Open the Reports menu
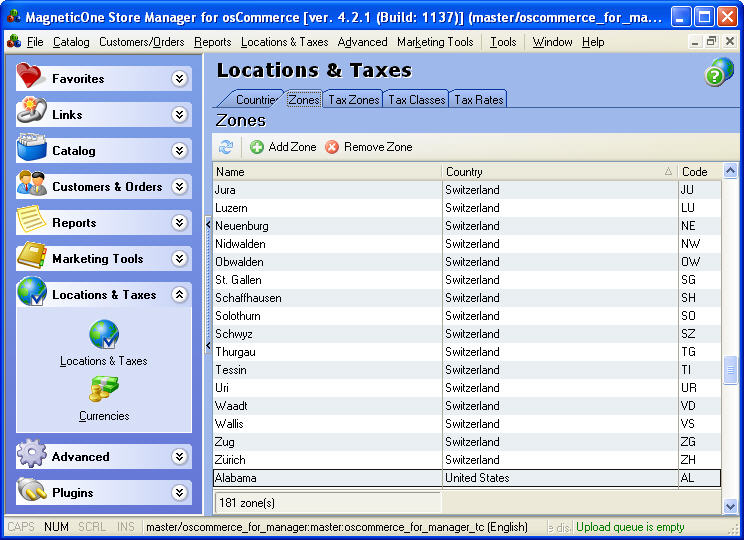The width and height of the screenshot is (744, 540). tap(213, 42)
